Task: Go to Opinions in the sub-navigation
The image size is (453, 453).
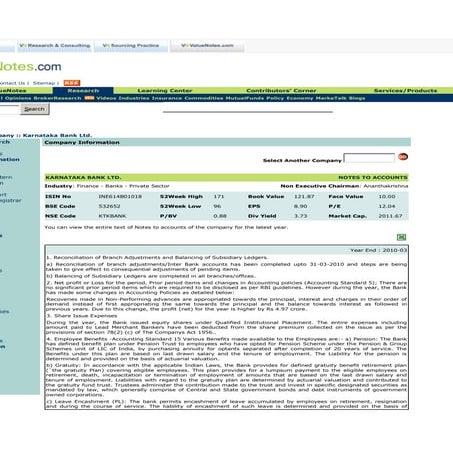Action: pos(18,98)
